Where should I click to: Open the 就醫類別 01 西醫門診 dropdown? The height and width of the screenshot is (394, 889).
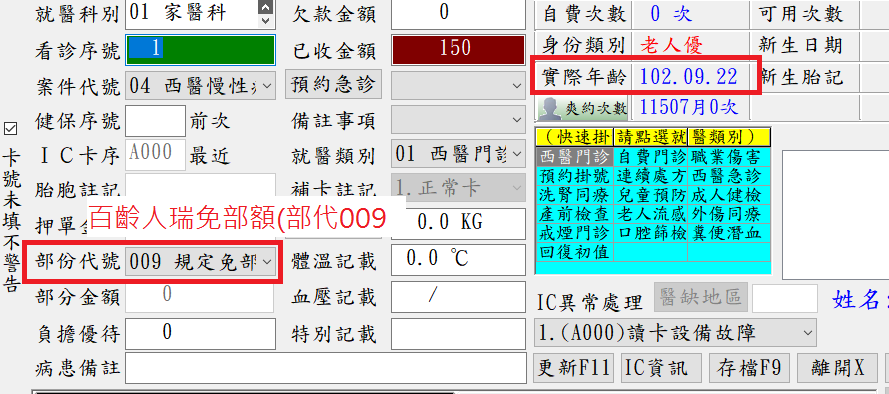click(458, 154)
